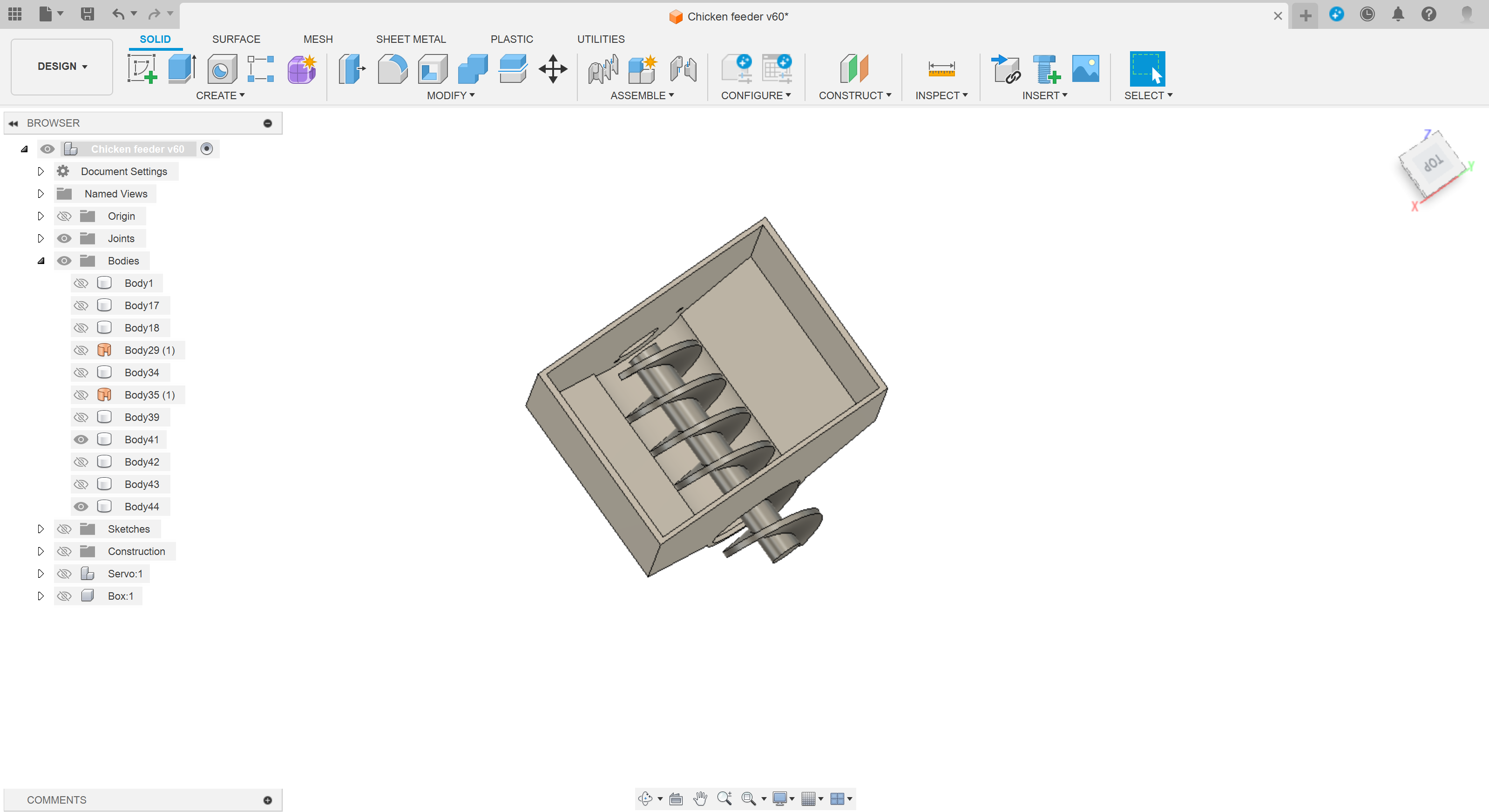Open the DESIGN workspace dropdown
The height and width of the screenshot is (812, 1489).
(x=62, y=67)
